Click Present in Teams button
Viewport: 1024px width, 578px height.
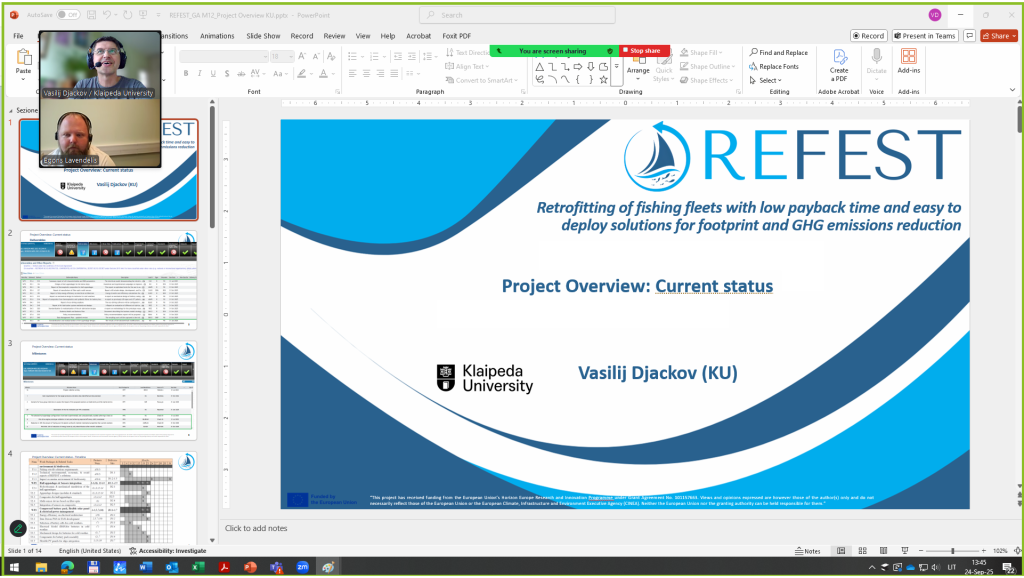[925, 36]
